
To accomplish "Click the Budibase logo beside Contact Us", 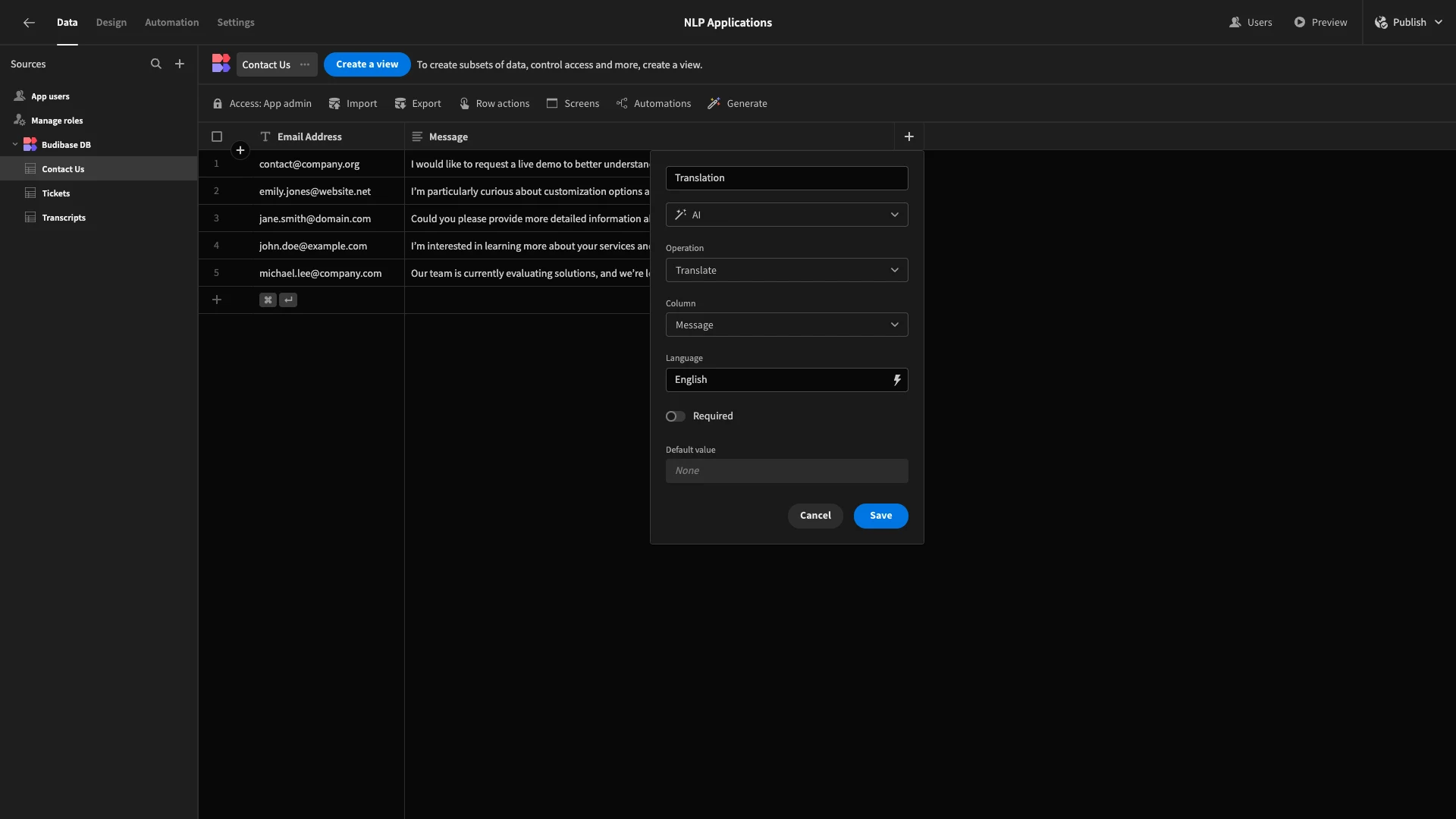I will [x=221, y=64].
